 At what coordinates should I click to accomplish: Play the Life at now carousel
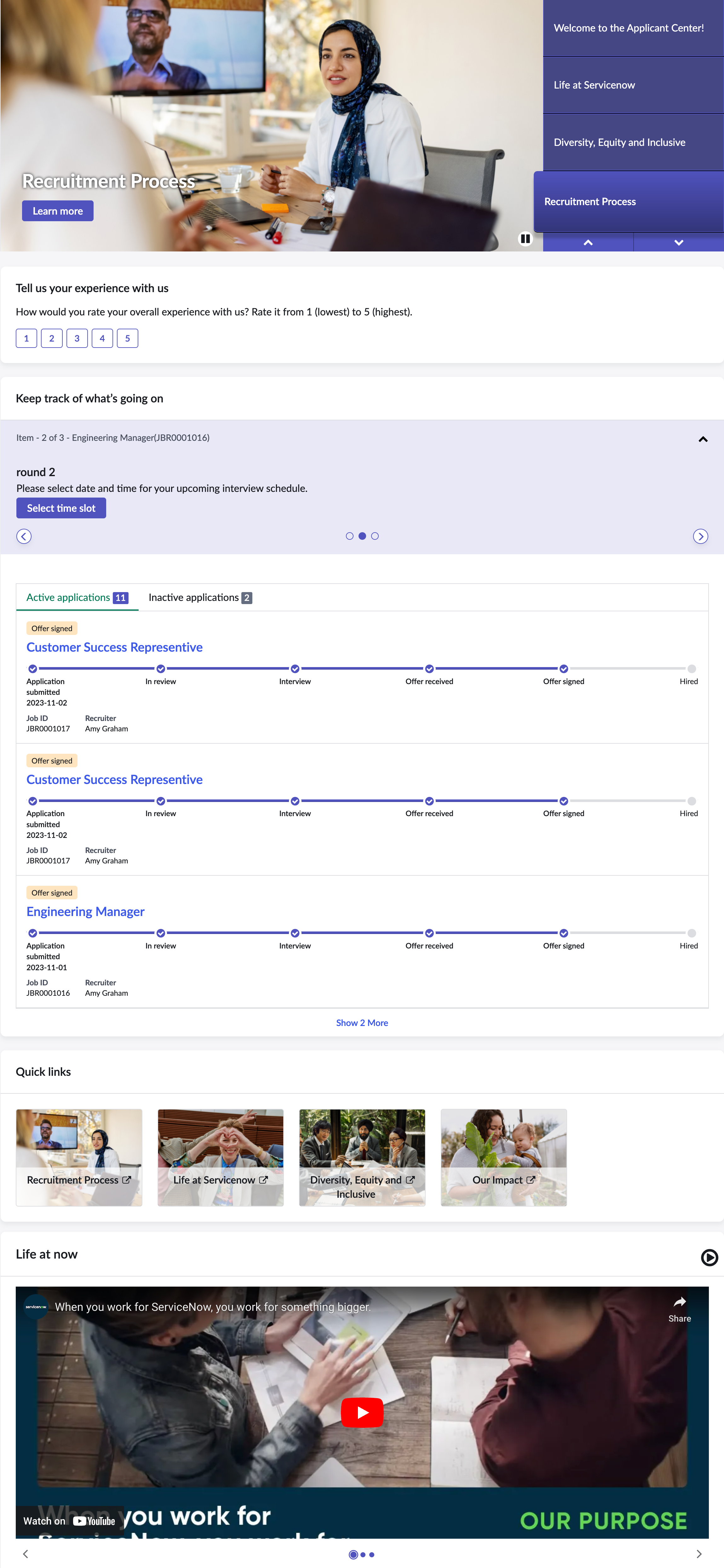click(710, 1258)
